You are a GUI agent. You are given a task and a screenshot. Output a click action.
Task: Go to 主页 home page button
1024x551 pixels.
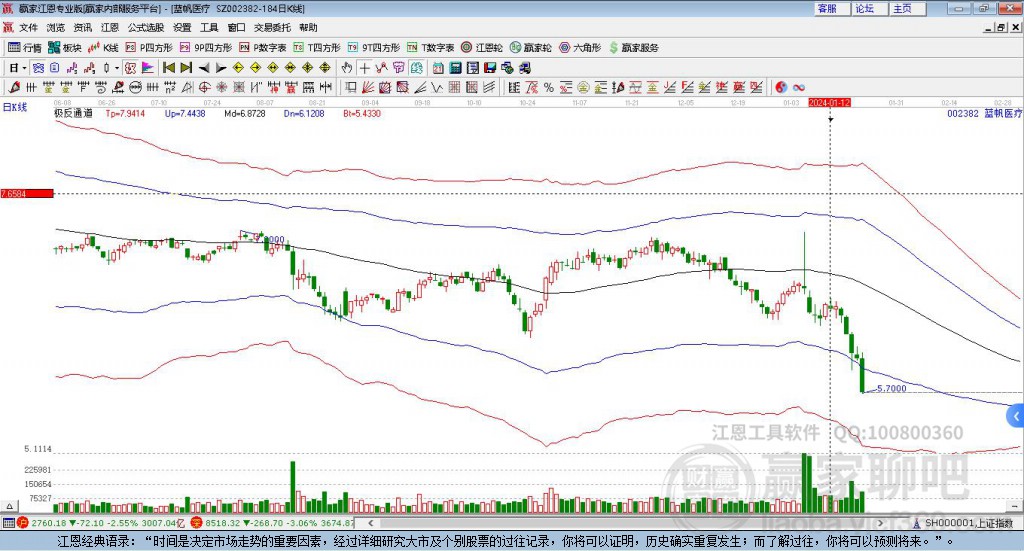tap(902, 8)
